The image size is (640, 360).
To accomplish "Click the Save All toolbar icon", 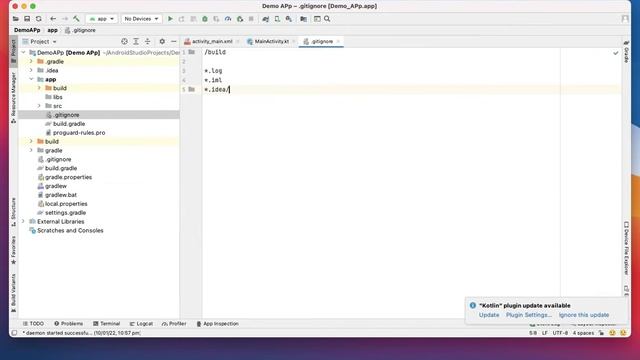I will tap(27, 19).
